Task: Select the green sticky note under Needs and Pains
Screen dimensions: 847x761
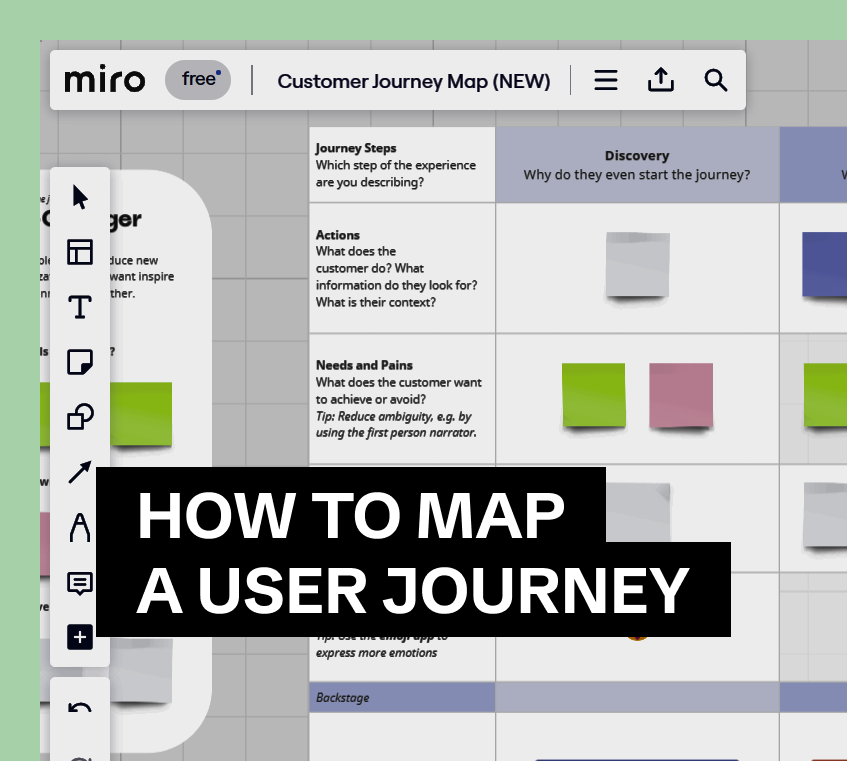Action: [x=593, y=397]
